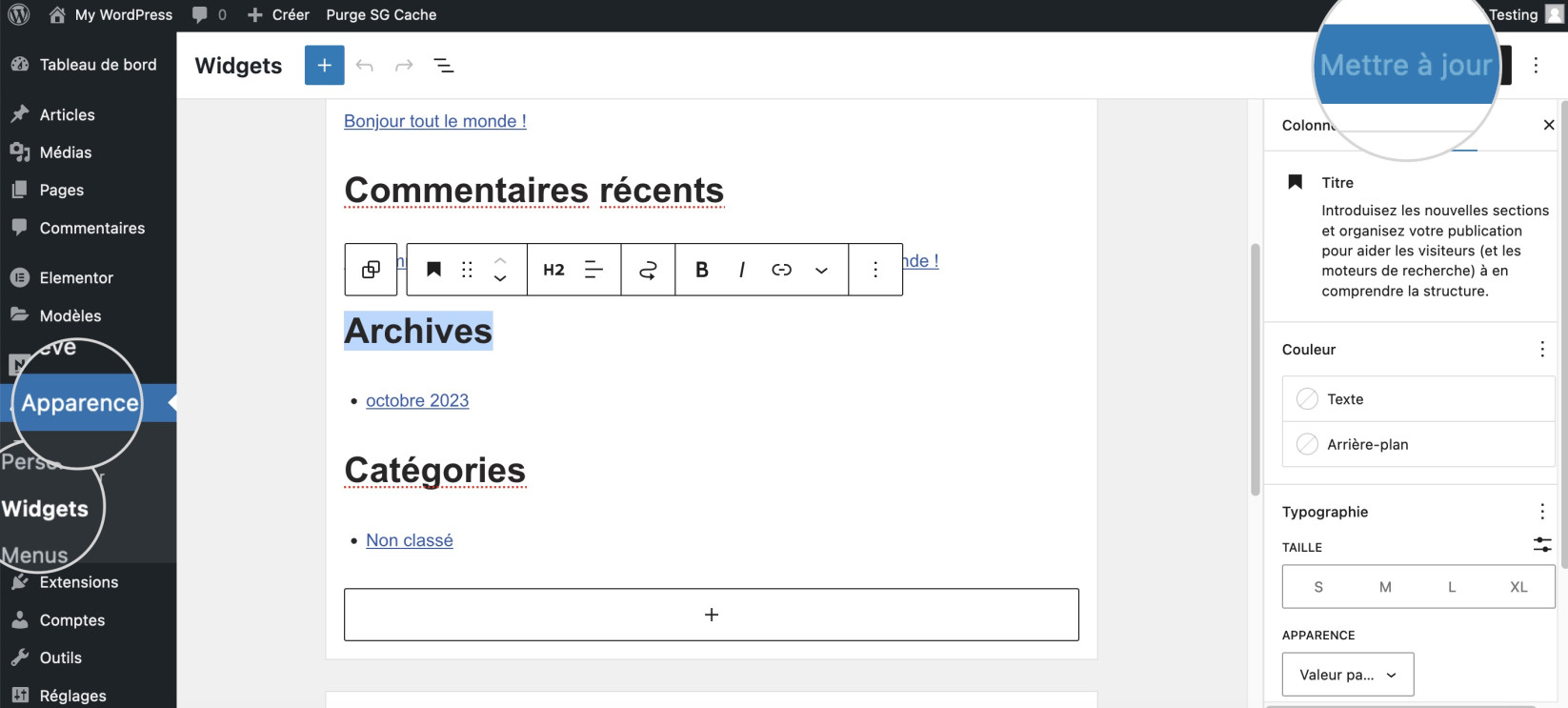
Task: Click the add block plus appender
Action: [x=712, y=615]
